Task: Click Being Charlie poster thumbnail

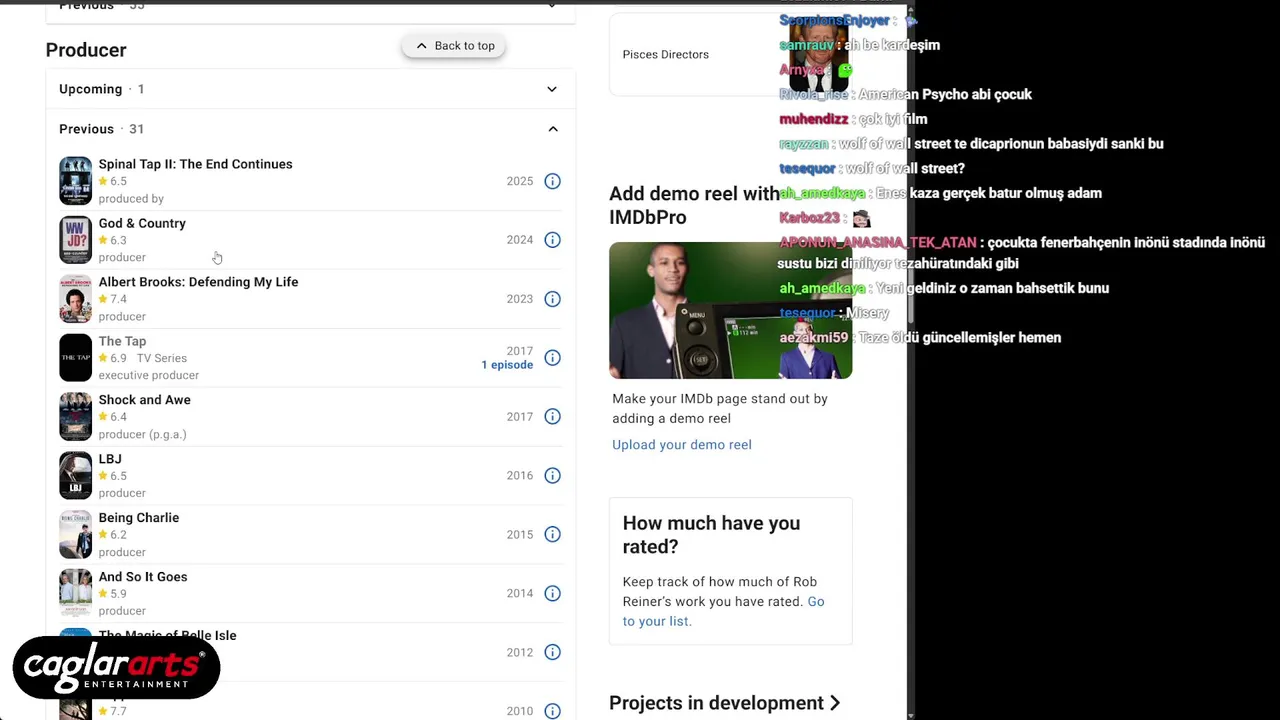Action: [x=75, y=535]
